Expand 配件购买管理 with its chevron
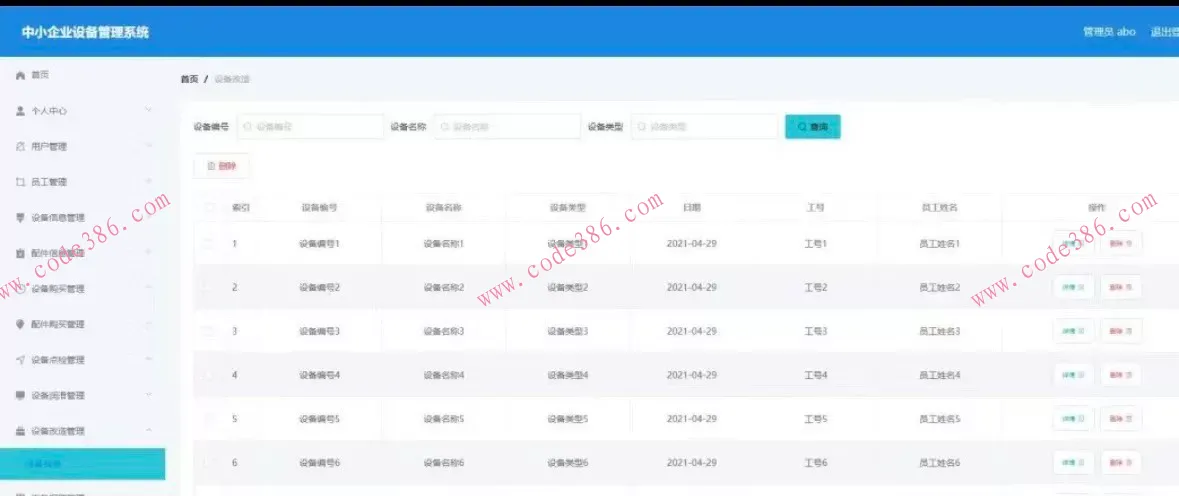The height and width of the screenshot is (496, 1179). [148, 324]
